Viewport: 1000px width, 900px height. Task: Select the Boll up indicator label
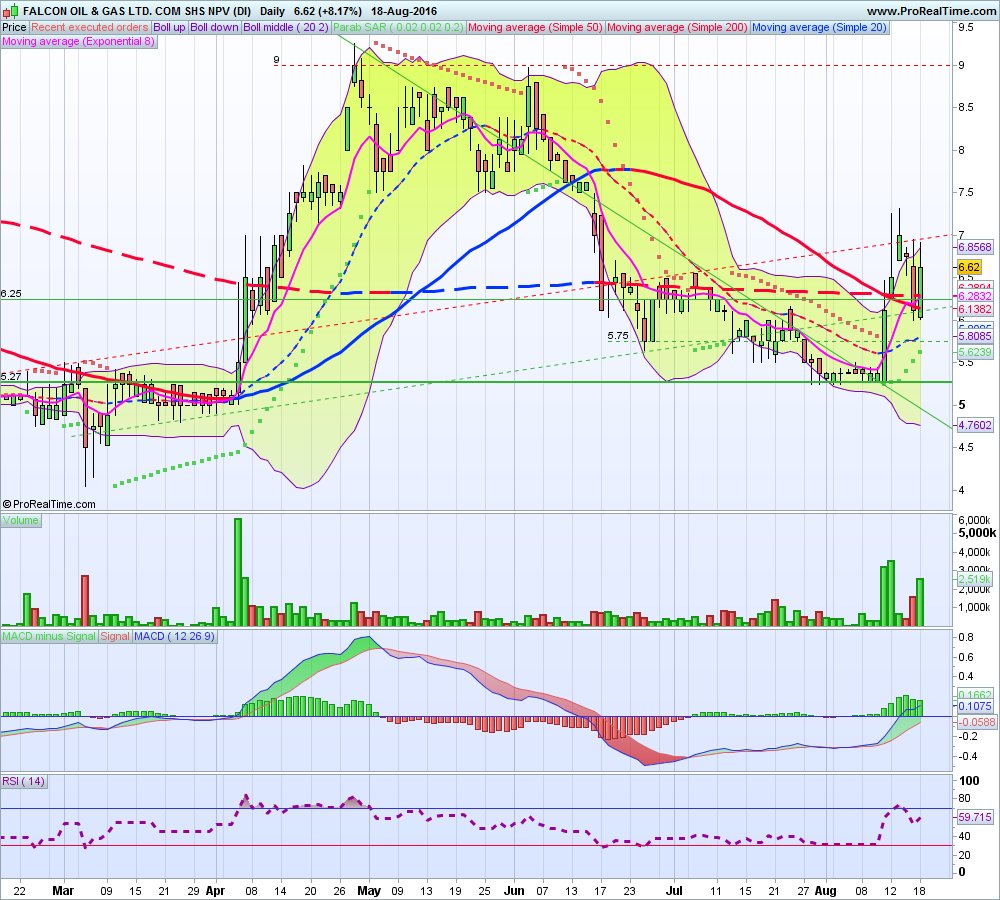click(169, 27)
